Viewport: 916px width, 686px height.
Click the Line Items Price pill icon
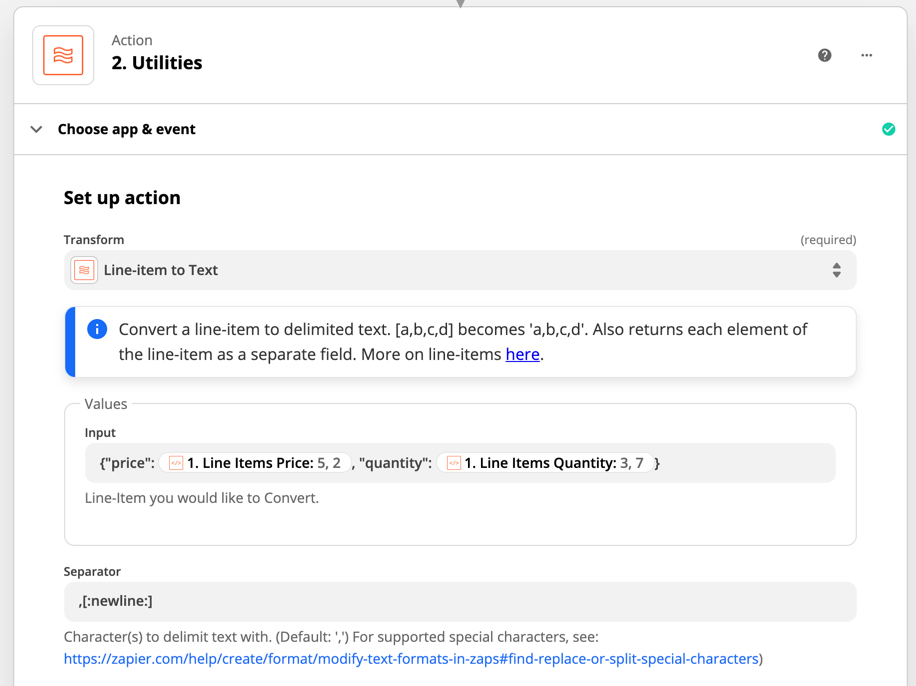(175, 463)
